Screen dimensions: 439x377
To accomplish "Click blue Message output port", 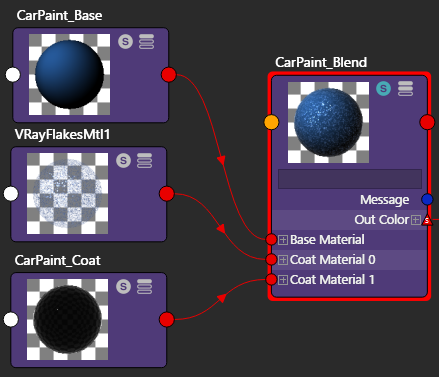I will tap(427, 199).
